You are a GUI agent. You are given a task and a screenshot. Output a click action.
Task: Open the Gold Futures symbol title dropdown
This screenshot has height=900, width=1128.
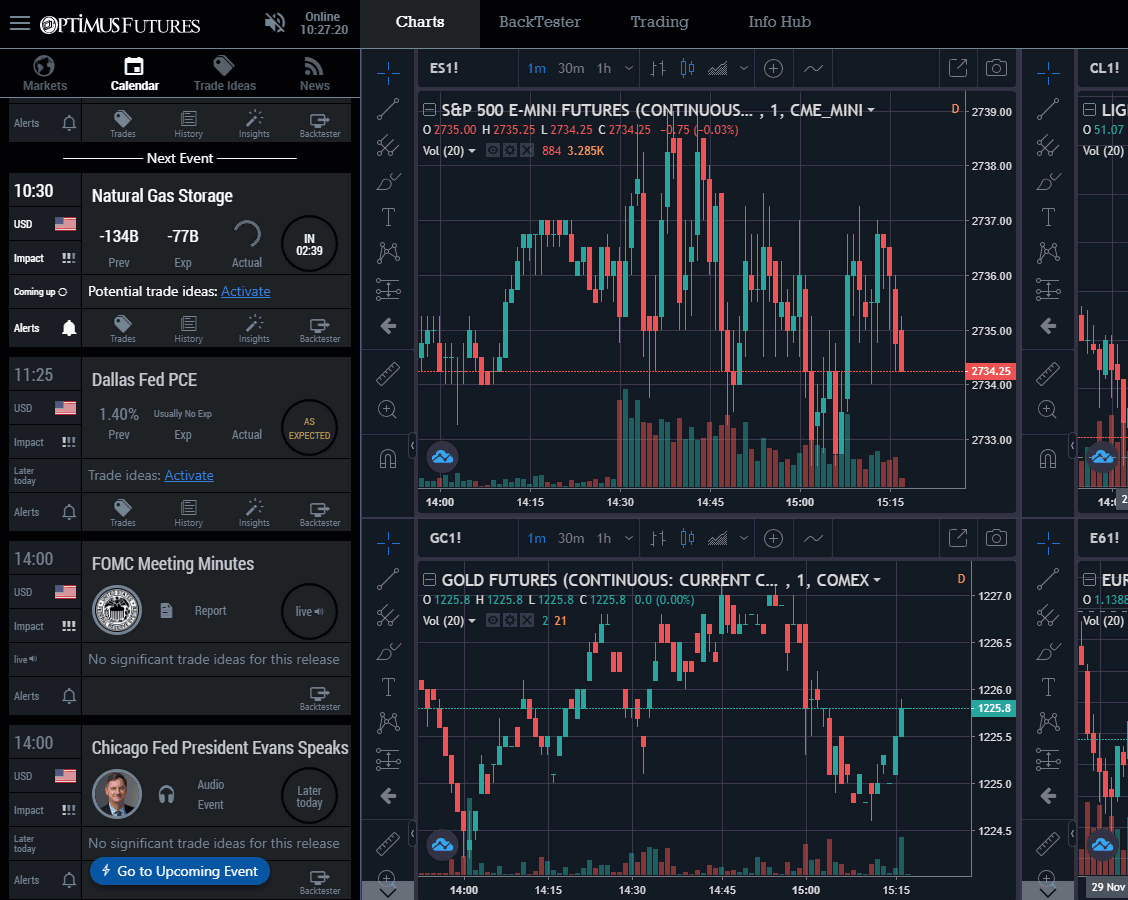point(876,580)
